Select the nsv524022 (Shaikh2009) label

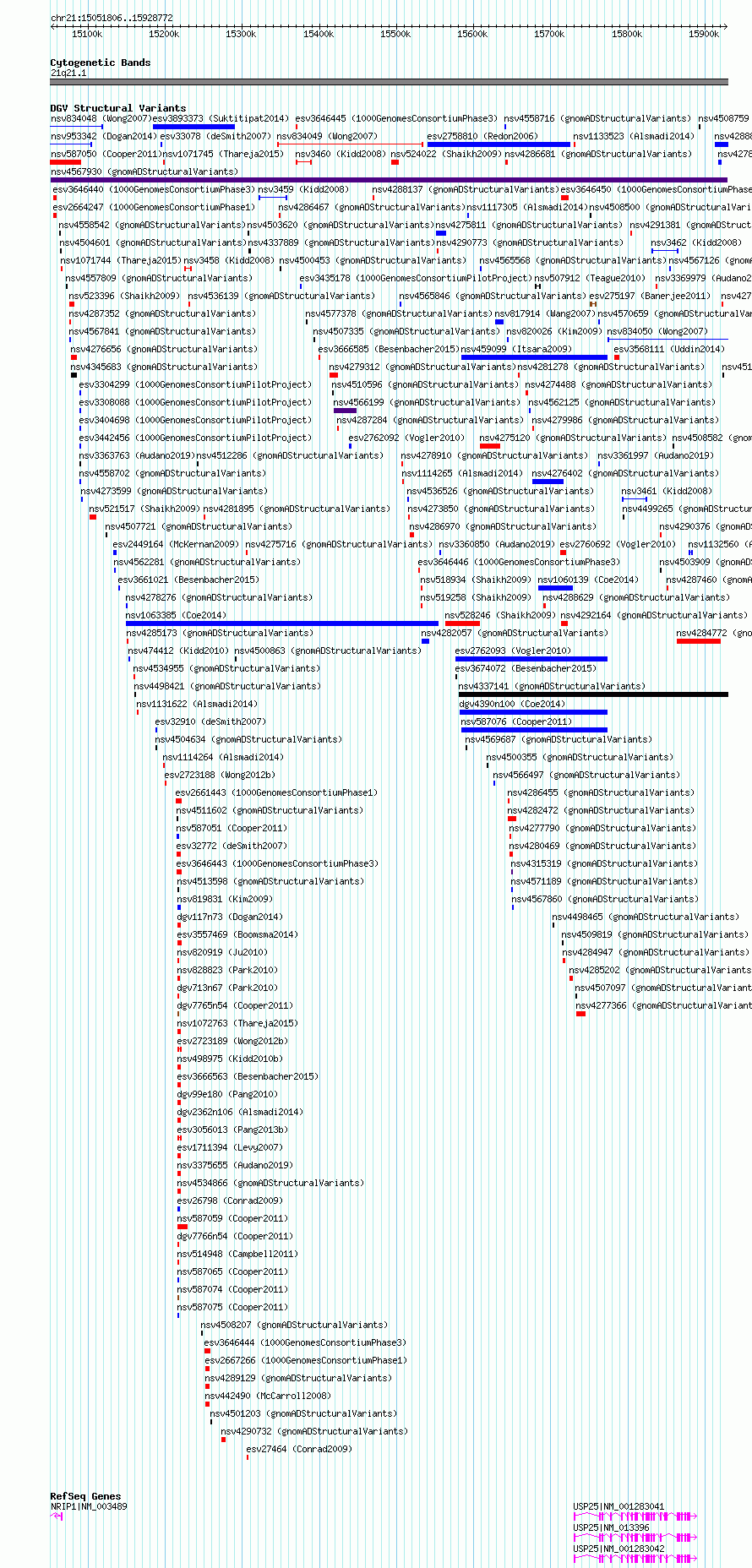(446, 155)
